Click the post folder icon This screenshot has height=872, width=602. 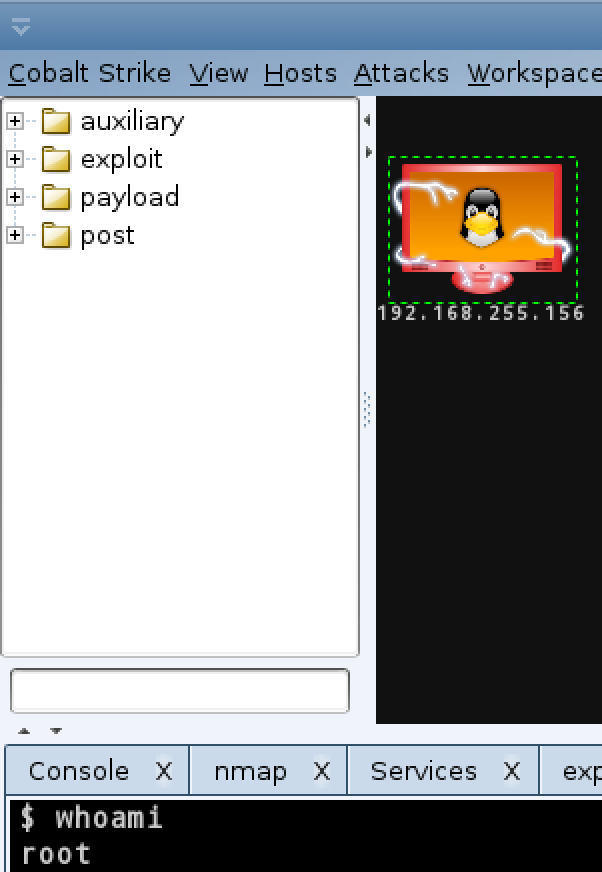56,236
